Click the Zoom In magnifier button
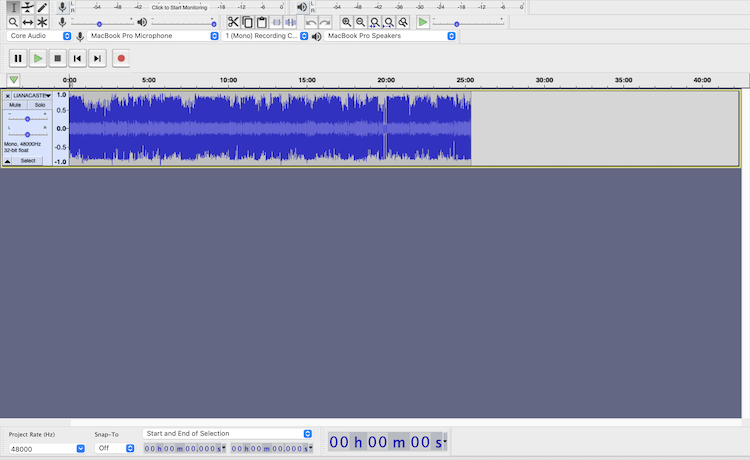The height and width of the screenshot is (460, 750). (346, 22)
